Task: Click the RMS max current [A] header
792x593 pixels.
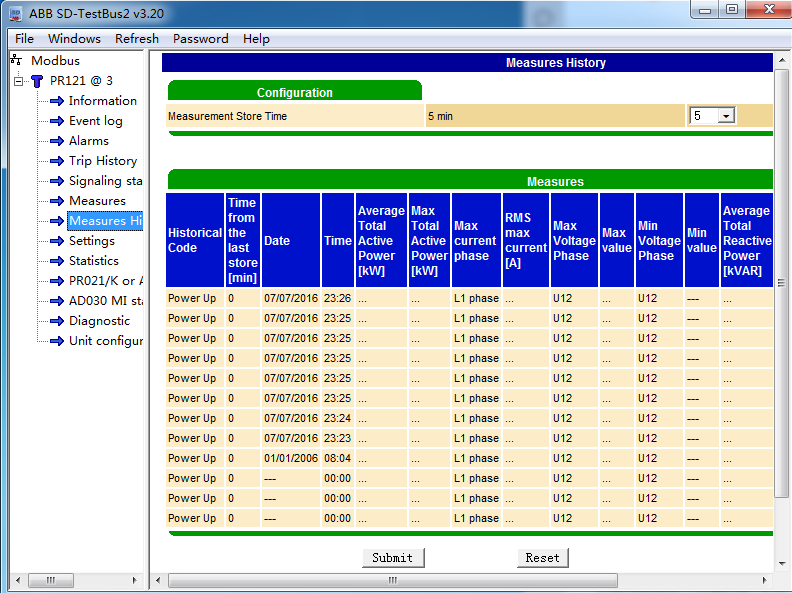Action: point(526,240)
